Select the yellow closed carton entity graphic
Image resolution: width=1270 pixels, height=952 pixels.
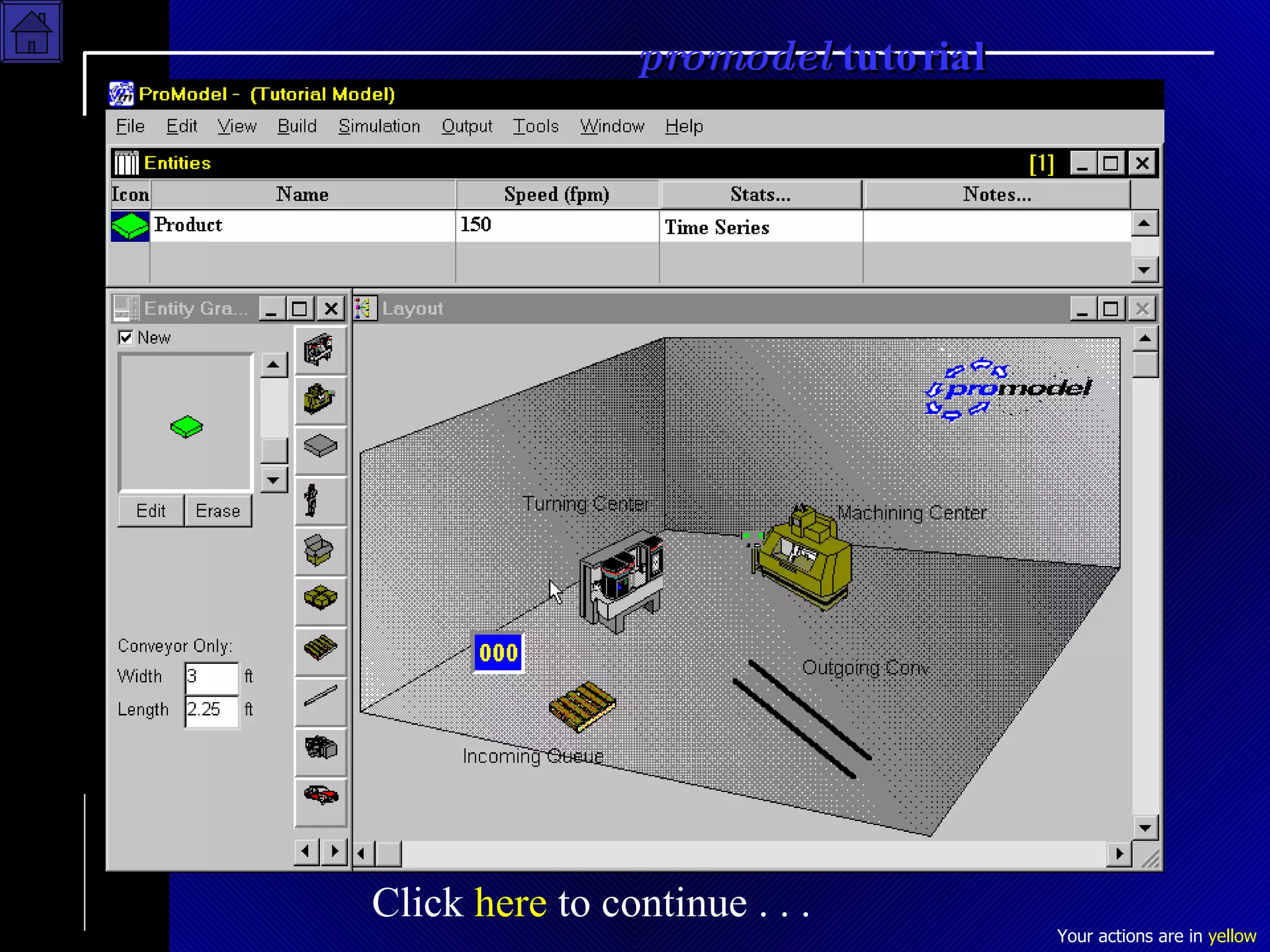coord(320,601)
